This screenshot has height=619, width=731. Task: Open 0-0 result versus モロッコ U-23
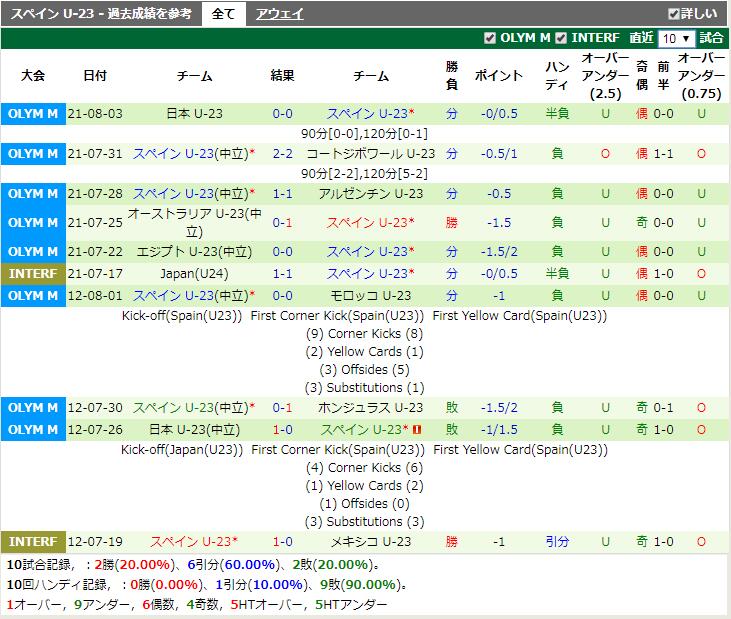[283, 296]
